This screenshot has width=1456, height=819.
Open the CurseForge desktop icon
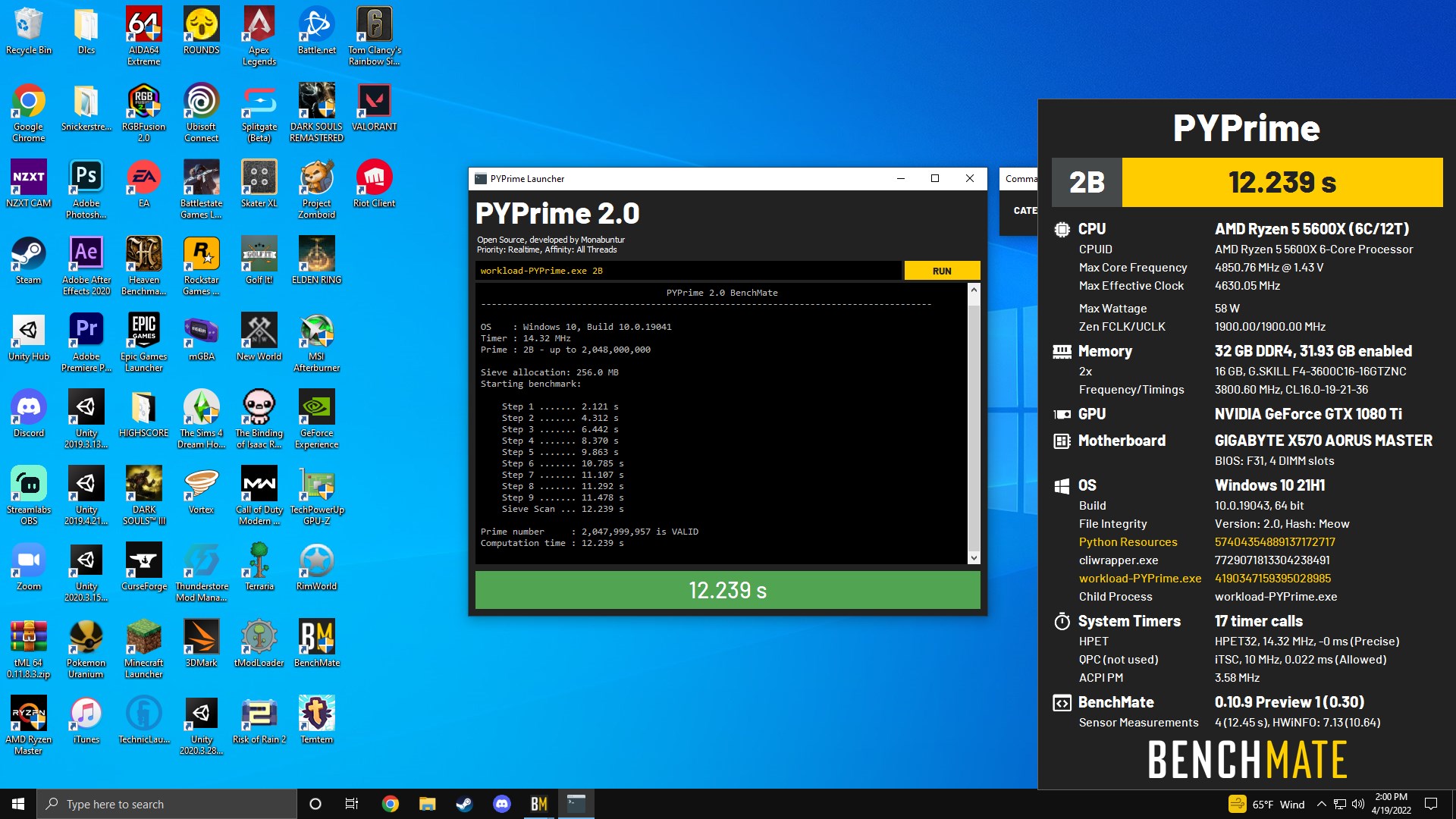coord(144,566)
